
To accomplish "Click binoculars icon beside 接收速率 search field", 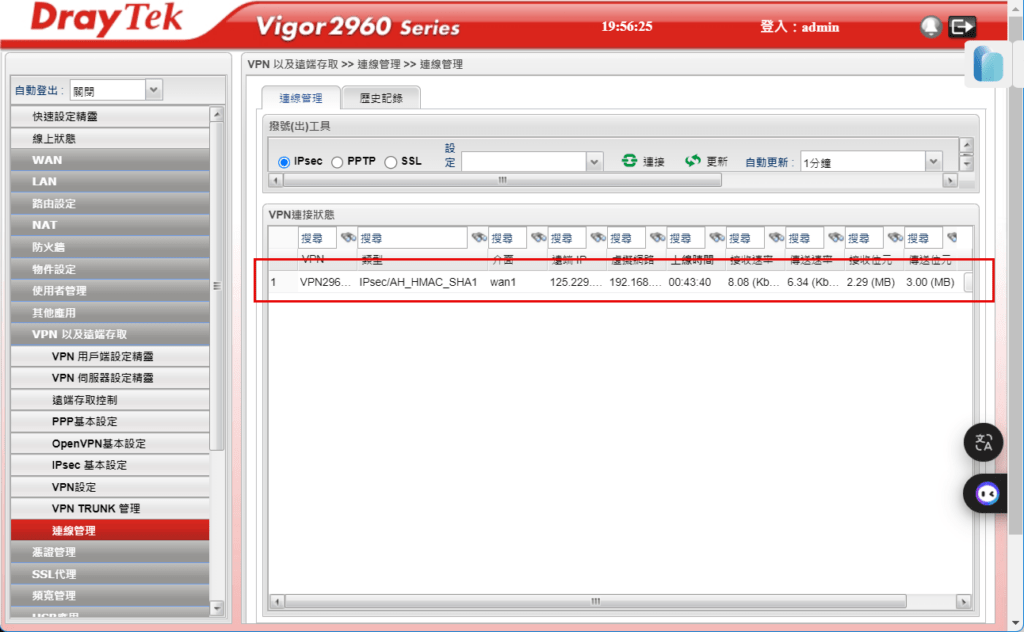I will 776,238.
